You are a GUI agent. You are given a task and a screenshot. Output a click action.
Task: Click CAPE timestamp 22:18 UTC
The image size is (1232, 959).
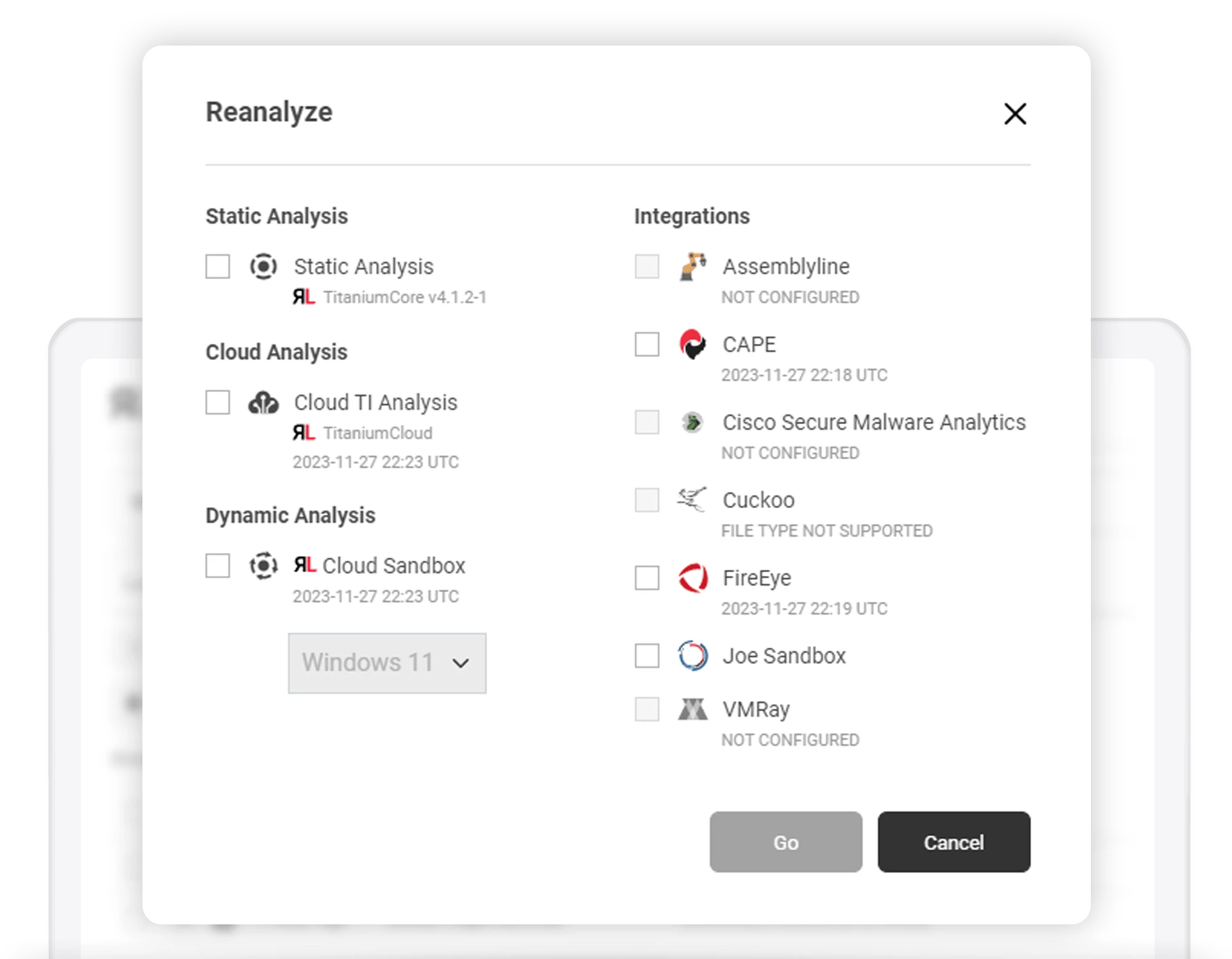(x=805, y=375)
